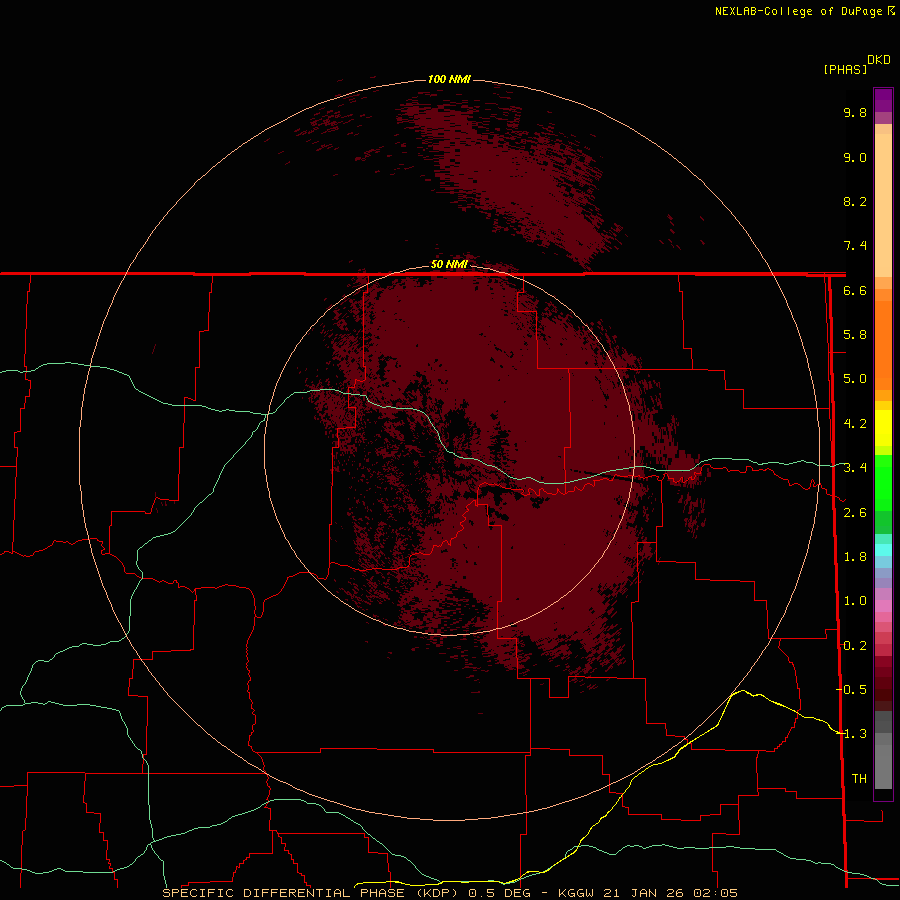This screenshot has width=900, height=900.
Task: Click the 8.2 value on the color scale
Action: (855, 201)
